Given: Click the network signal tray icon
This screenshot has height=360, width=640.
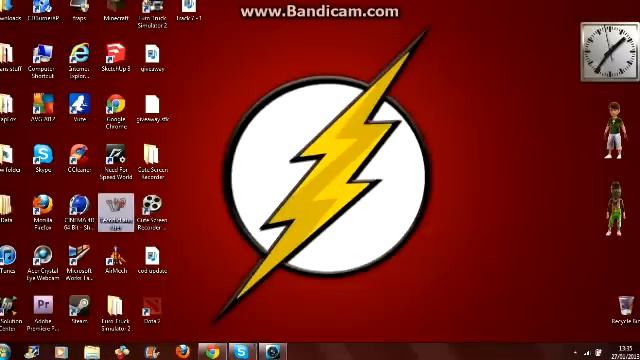Looking at the screenshot, I should pyautogui.click(x=587, y=352).
